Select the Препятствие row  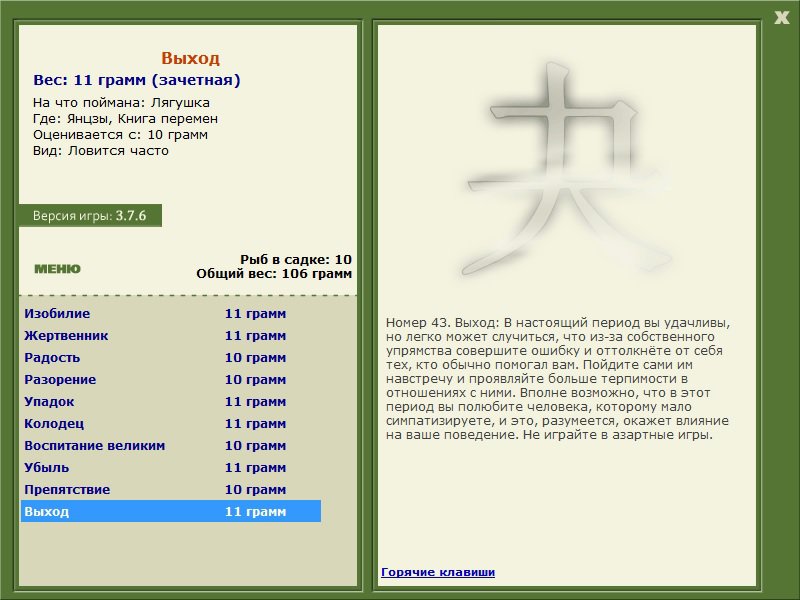171,489
